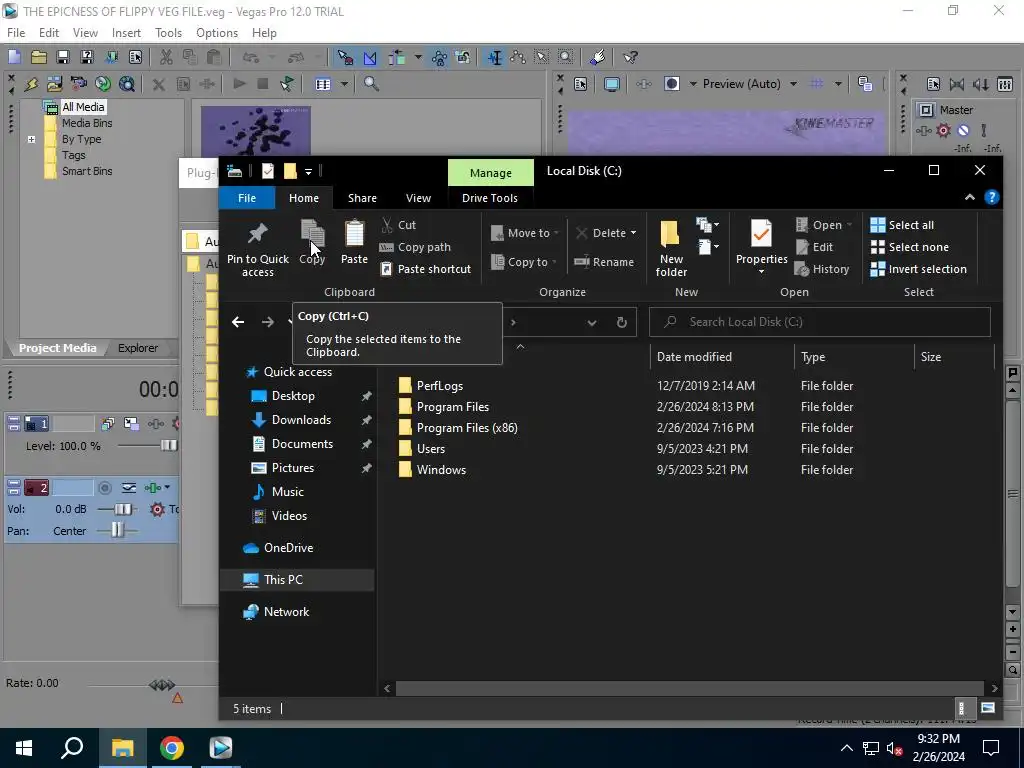Image resolution: width=1024 pixels, height=768 pixels.
Task: Click Vegas New project icon
Action: coord(14,57)
